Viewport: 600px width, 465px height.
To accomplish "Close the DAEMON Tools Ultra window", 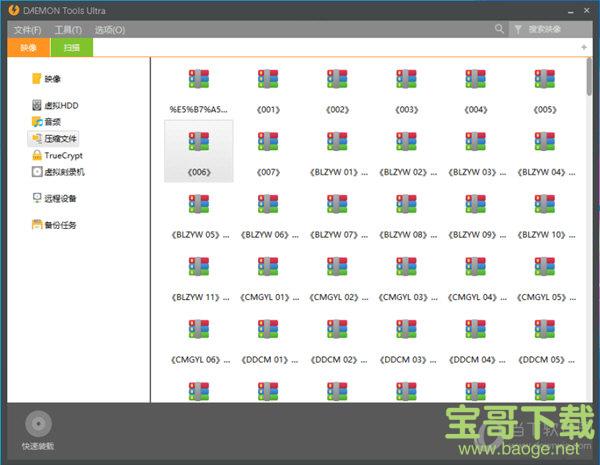I will [x=587, y=11].
